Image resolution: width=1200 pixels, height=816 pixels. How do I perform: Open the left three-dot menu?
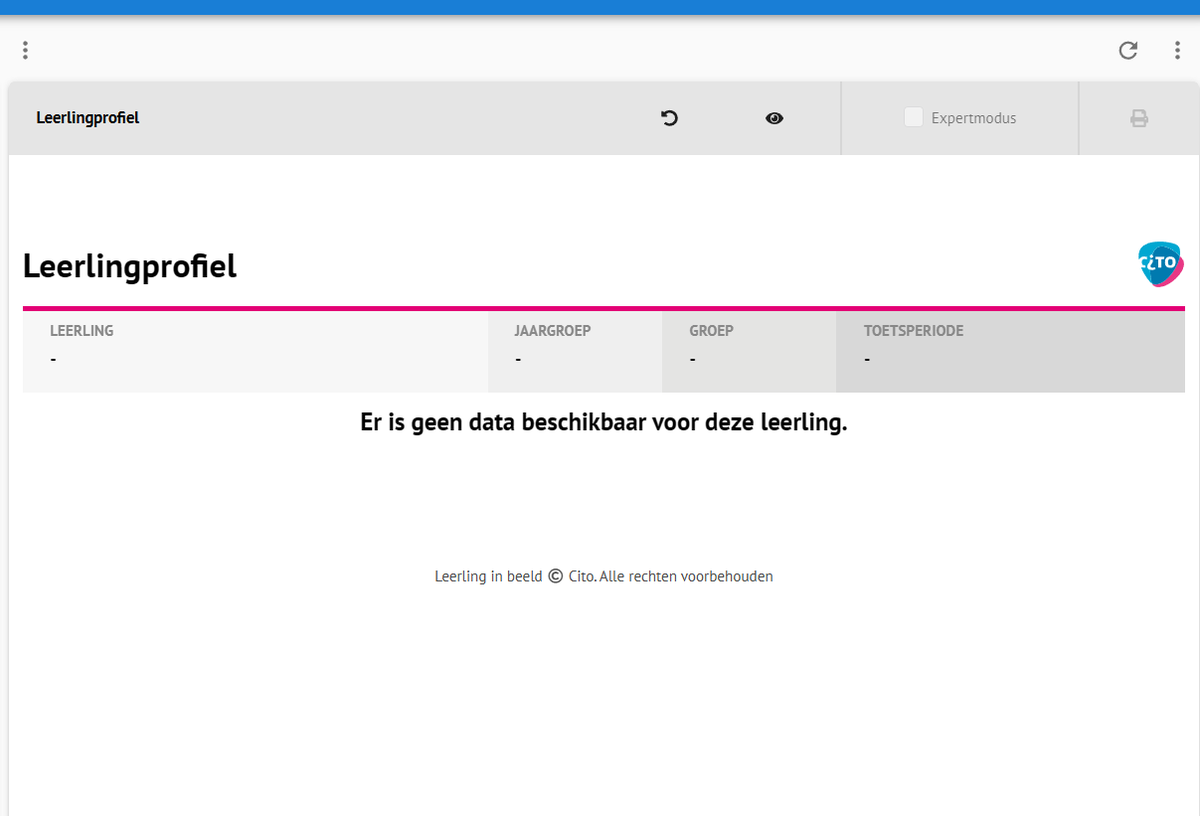(x=25, y=50)
